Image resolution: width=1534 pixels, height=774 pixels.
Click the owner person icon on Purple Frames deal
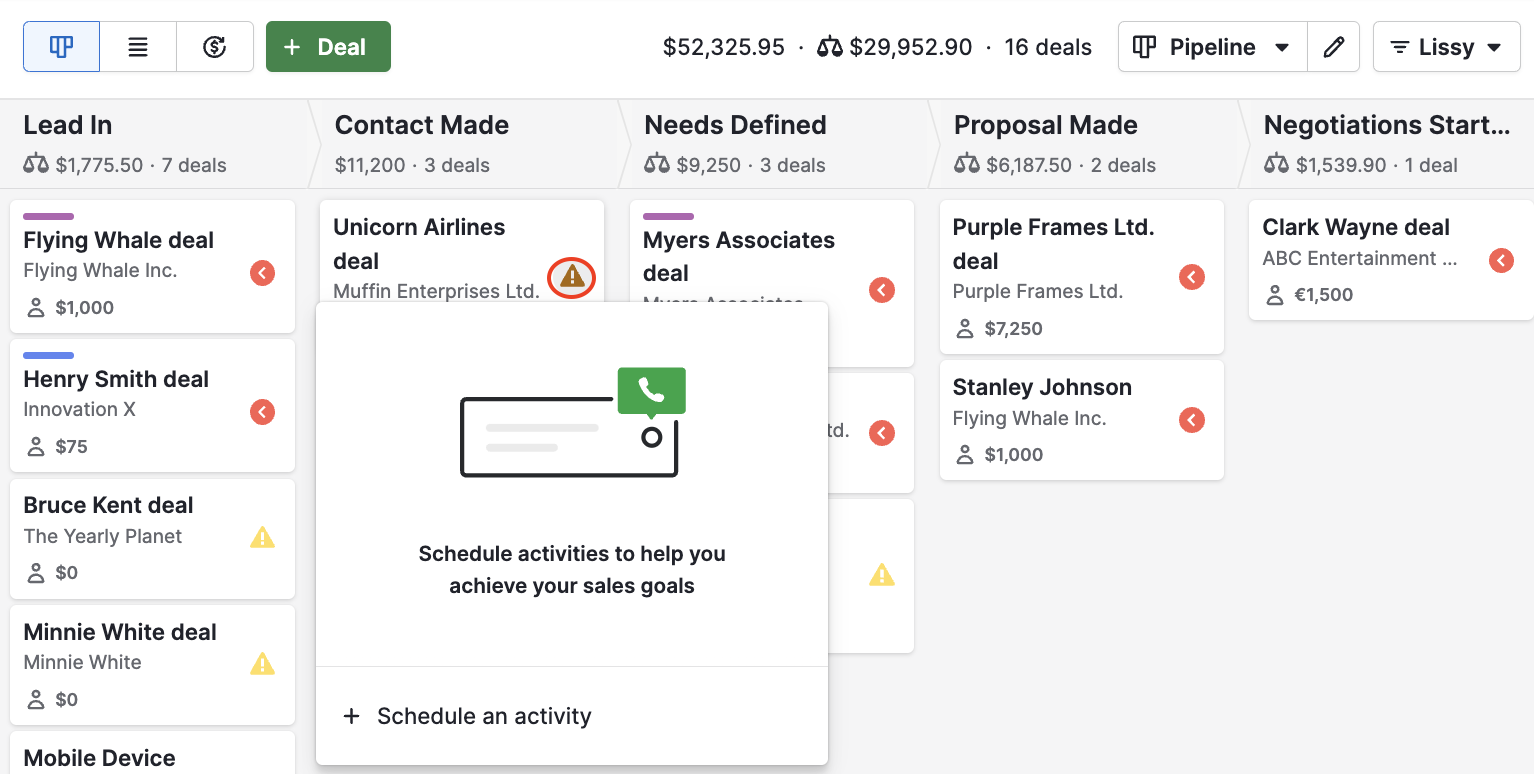click(964, 328)
